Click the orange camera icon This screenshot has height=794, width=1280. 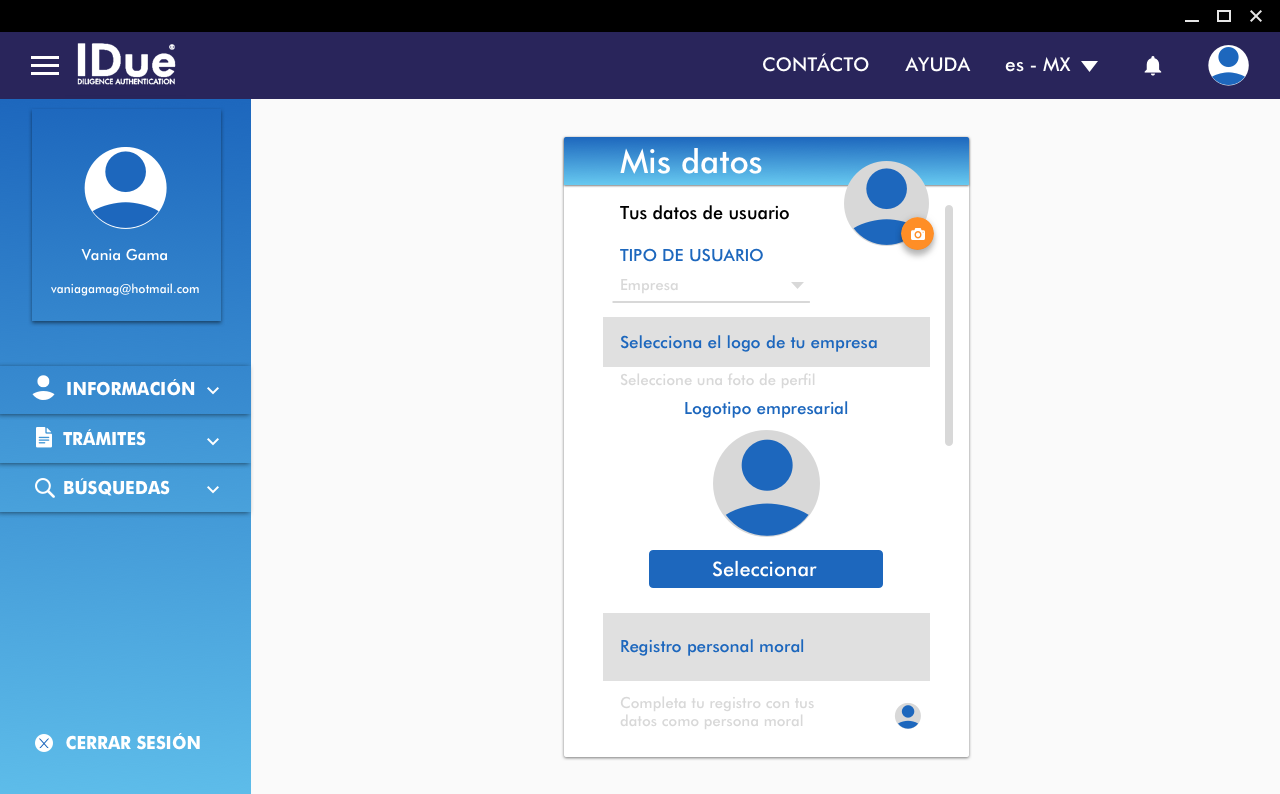[917, 234]
